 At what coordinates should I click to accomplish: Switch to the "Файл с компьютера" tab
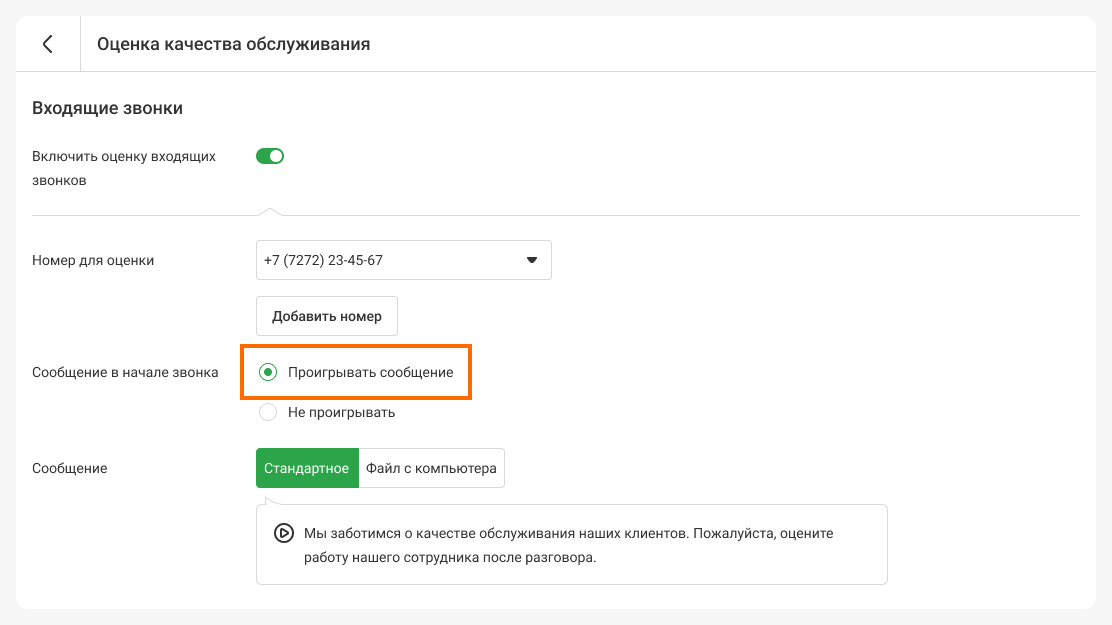pos(431,468)
